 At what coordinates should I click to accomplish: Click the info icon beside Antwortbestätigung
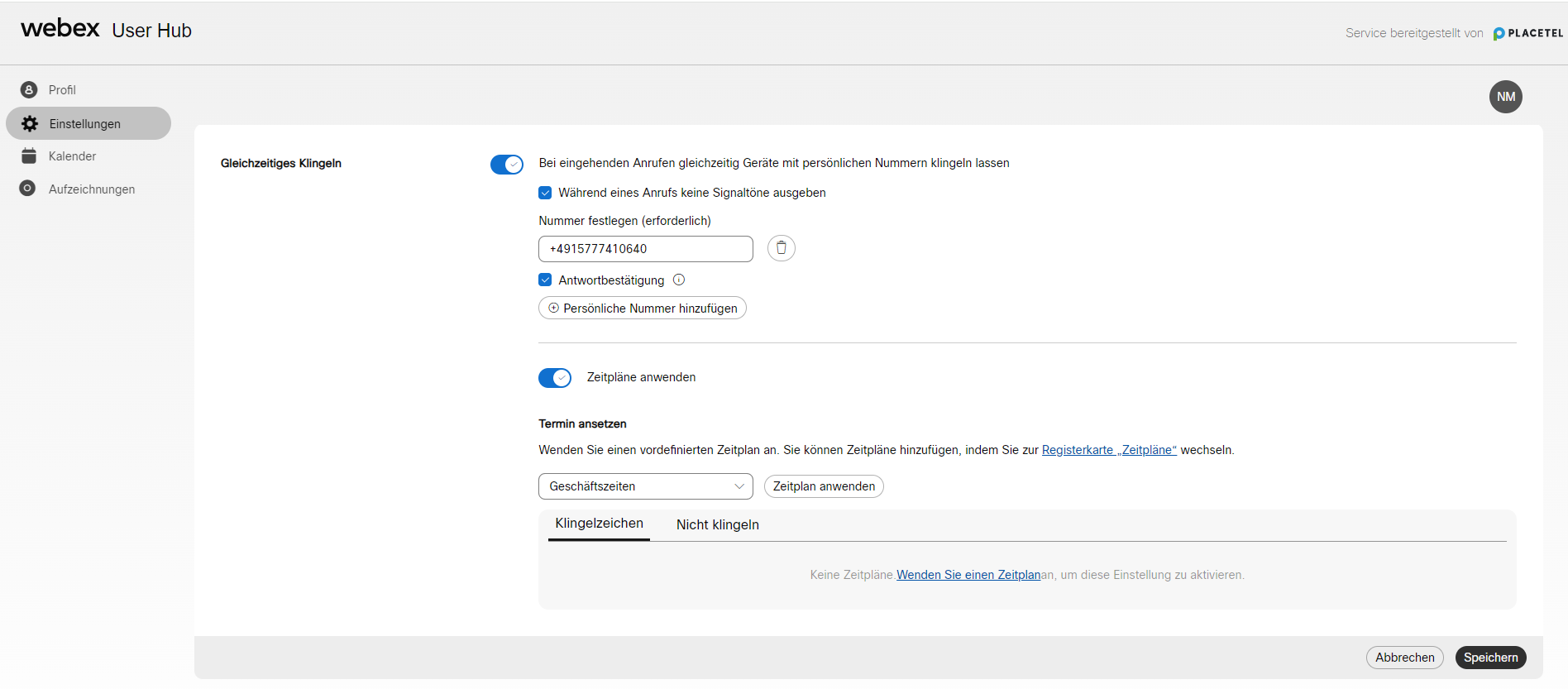pos(679,280)
